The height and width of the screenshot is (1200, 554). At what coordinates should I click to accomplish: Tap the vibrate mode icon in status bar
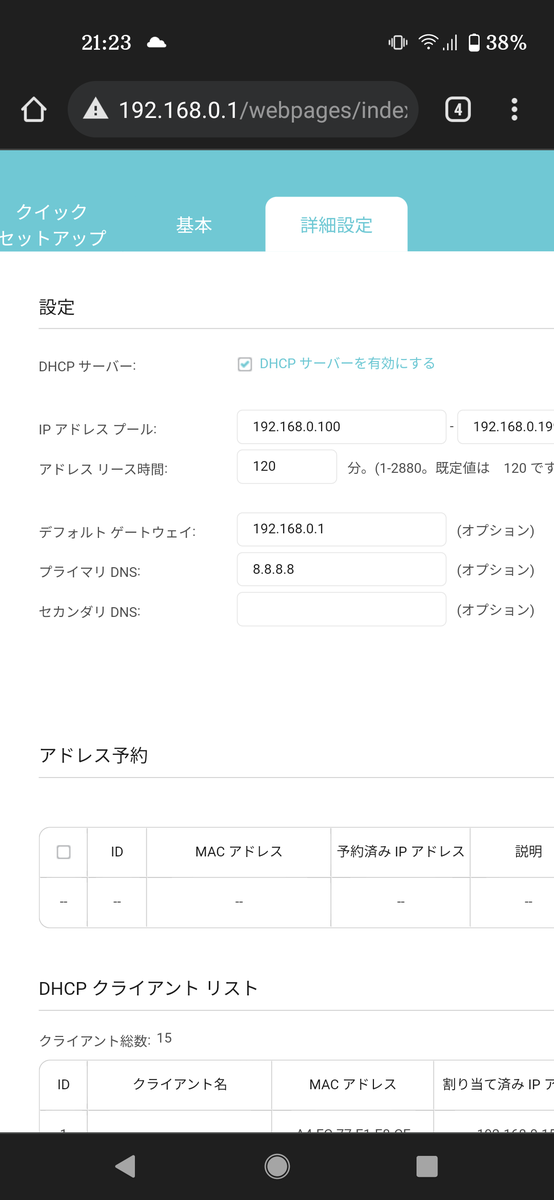pos(398,42)
